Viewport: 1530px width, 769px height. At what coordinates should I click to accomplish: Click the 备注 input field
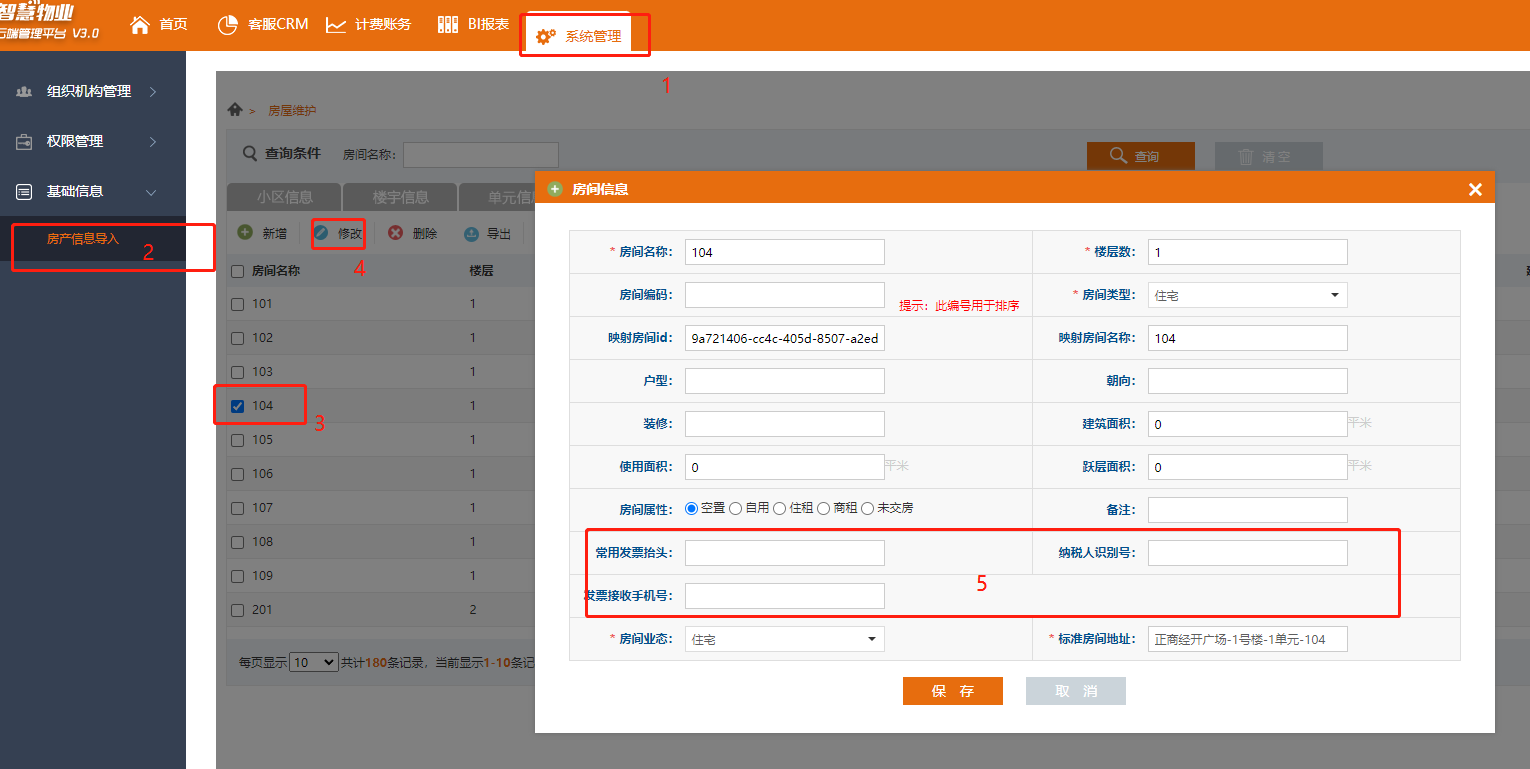tap(1247, 510)
